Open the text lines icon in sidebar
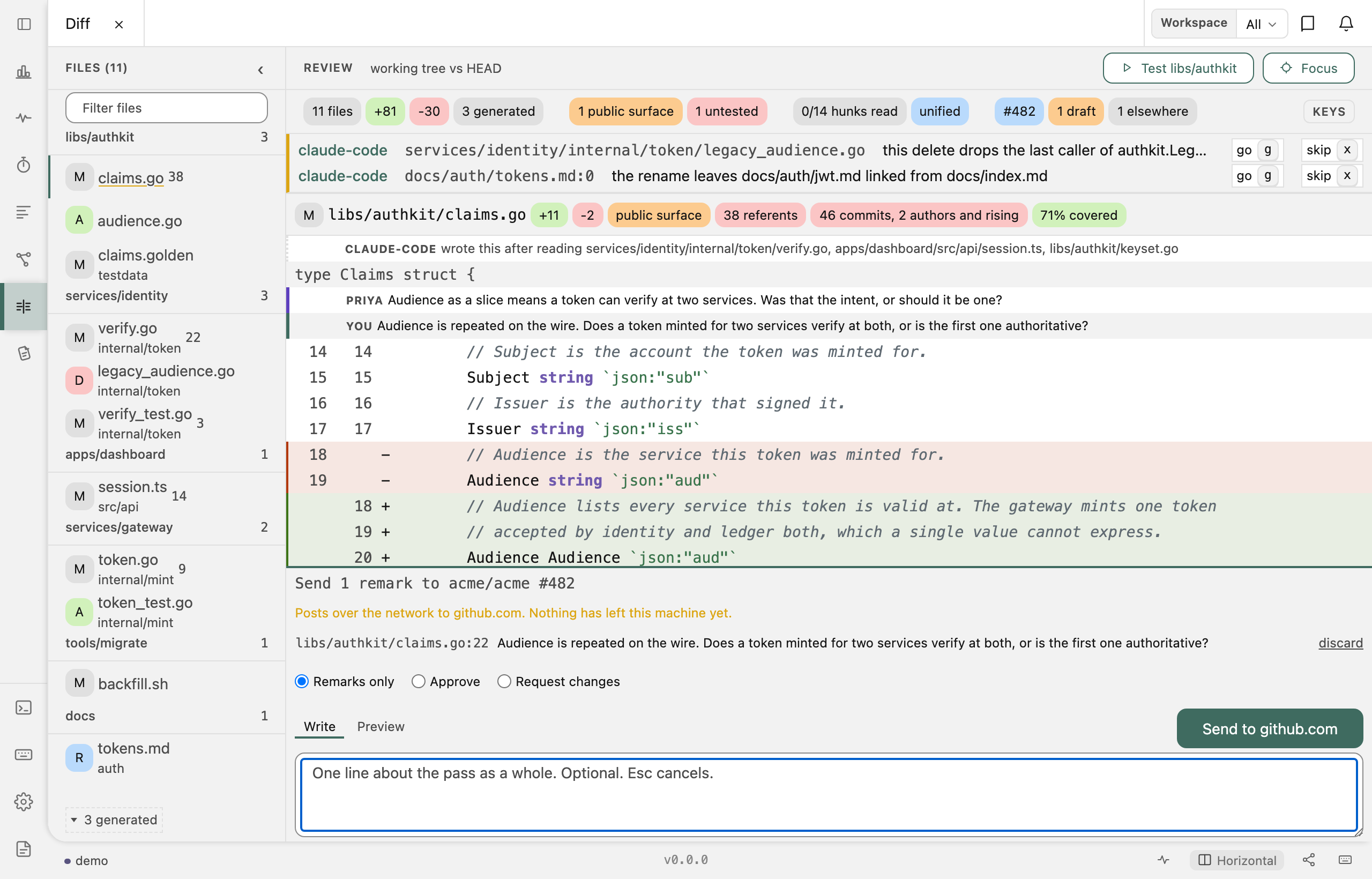Image resolution: width=1372 pixels, height=879 pixels. [x=24, y=212]
